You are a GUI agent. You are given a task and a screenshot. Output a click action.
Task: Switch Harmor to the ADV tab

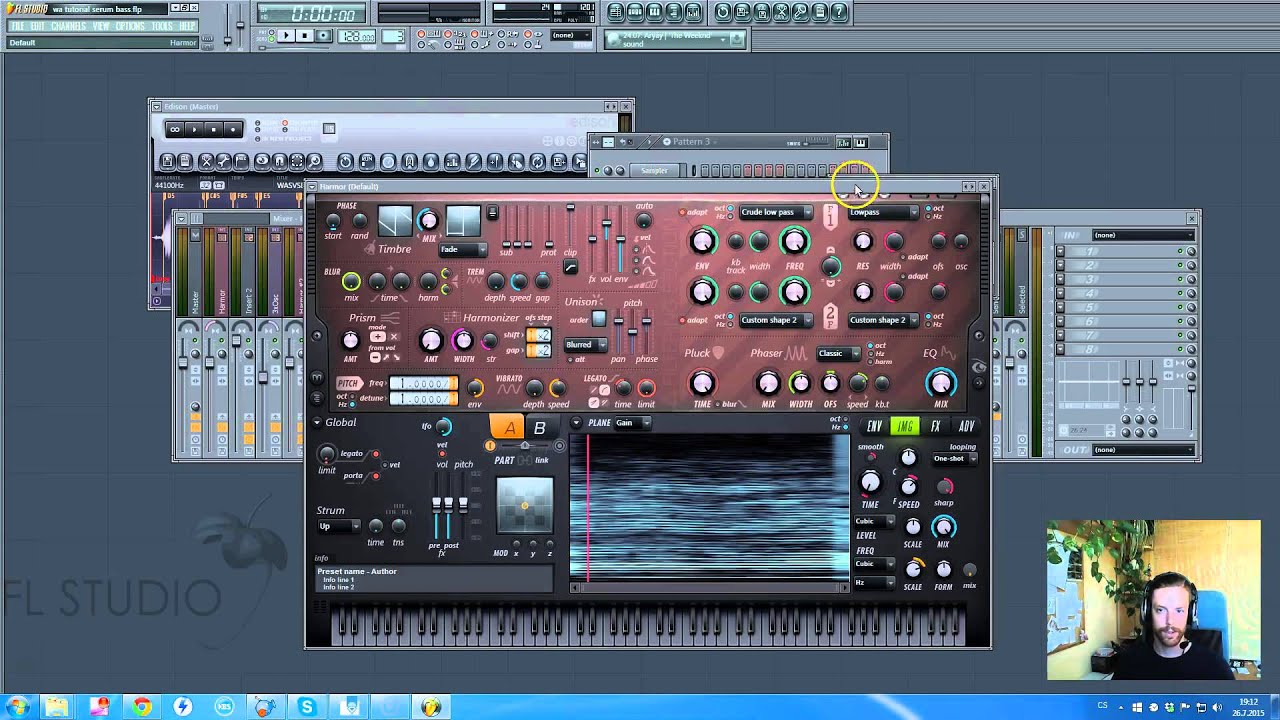(966, 426)
